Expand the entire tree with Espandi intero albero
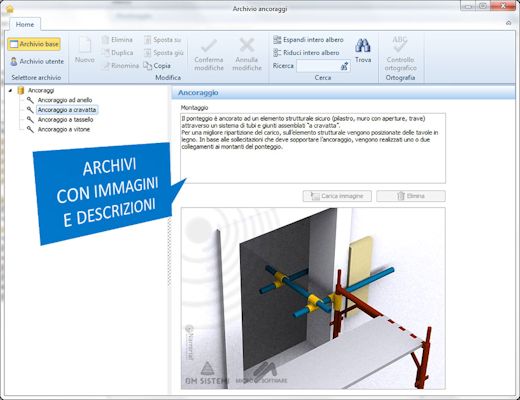Viewport: 520px width, 400px height. (x=308, y=40)
